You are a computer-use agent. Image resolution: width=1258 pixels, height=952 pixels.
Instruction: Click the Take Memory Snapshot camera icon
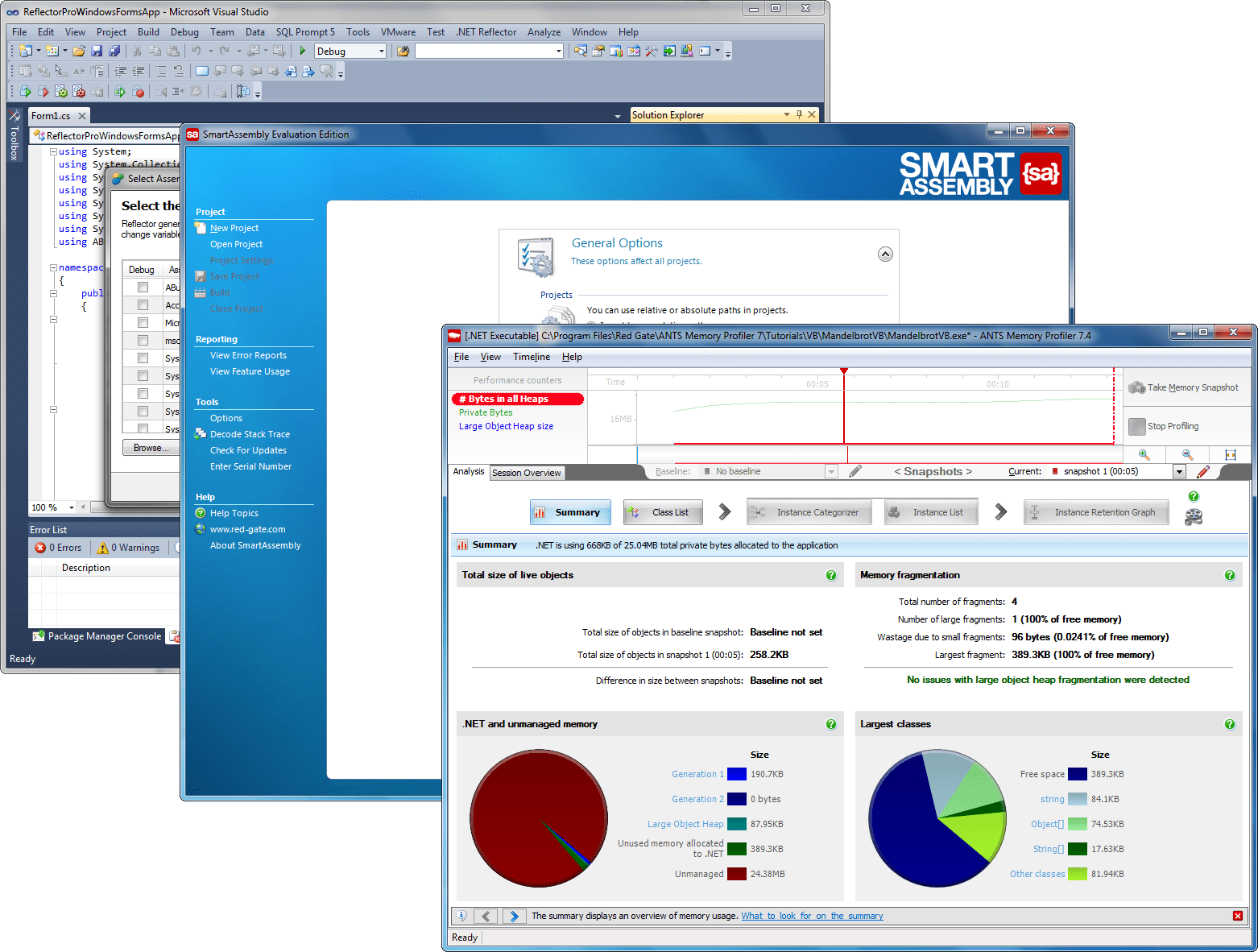(1137, 387)
